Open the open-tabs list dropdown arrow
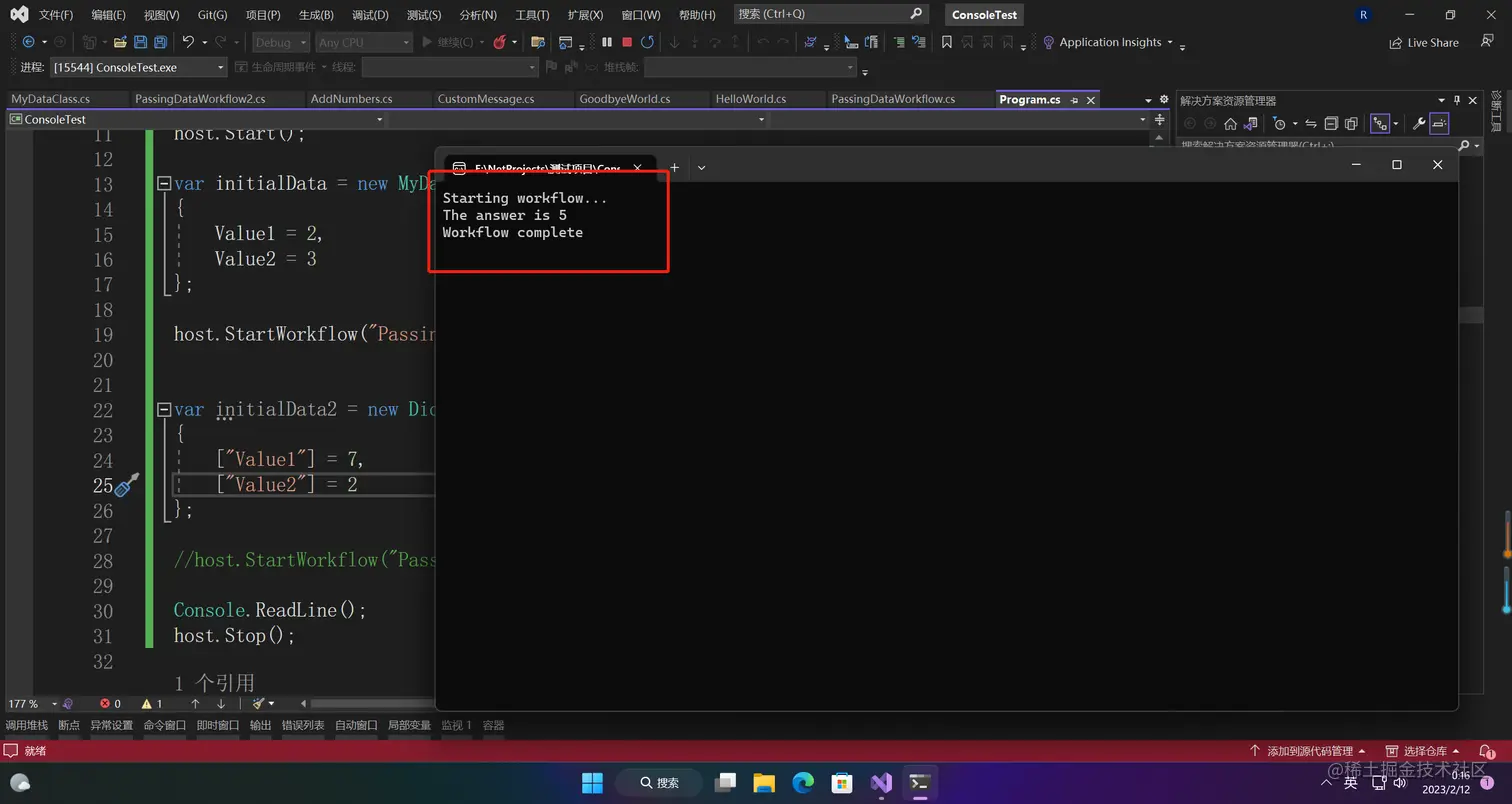This screenshot has height=804, width=1512. (1147, 100)
